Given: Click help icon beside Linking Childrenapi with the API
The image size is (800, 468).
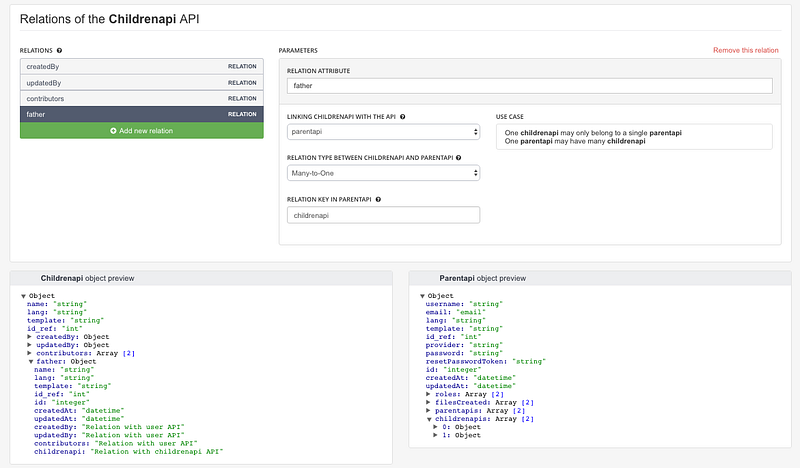Looking at the screenshot, I should coord(403,117).
